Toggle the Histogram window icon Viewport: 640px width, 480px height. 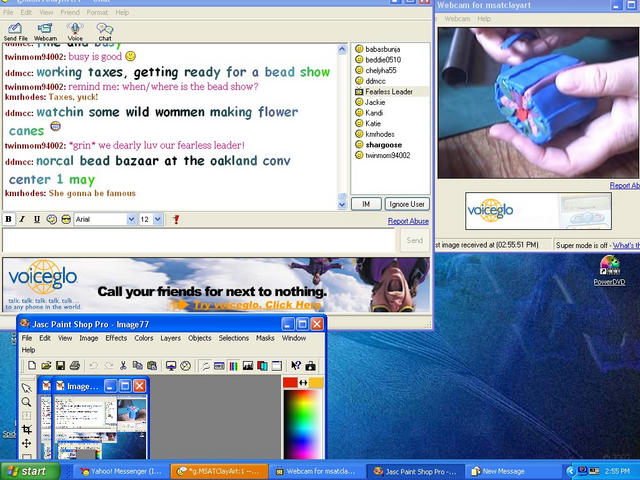point(248,366)
